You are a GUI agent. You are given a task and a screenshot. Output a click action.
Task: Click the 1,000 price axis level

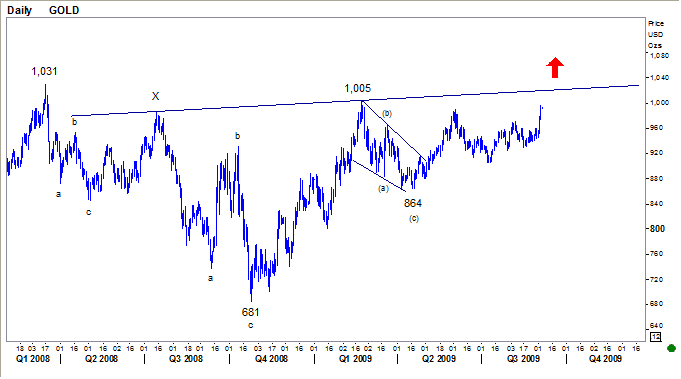pyautogui.click(x=659, y=103)
